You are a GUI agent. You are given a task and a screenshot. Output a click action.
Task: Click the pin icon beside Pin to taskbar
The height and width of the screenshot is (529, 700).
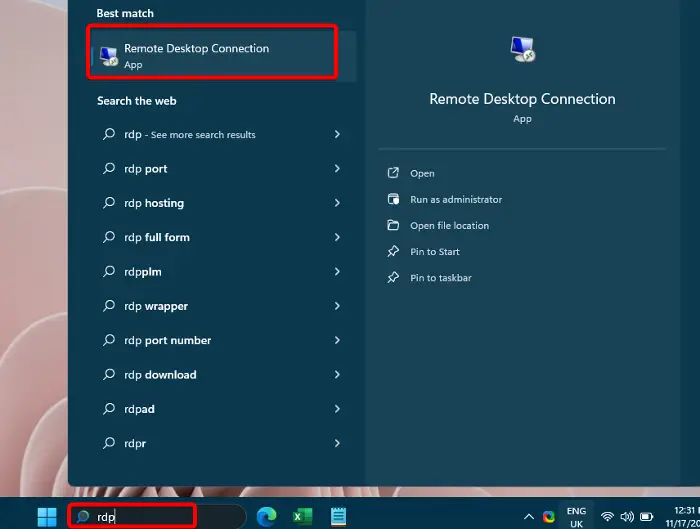[x=393, y=277]
